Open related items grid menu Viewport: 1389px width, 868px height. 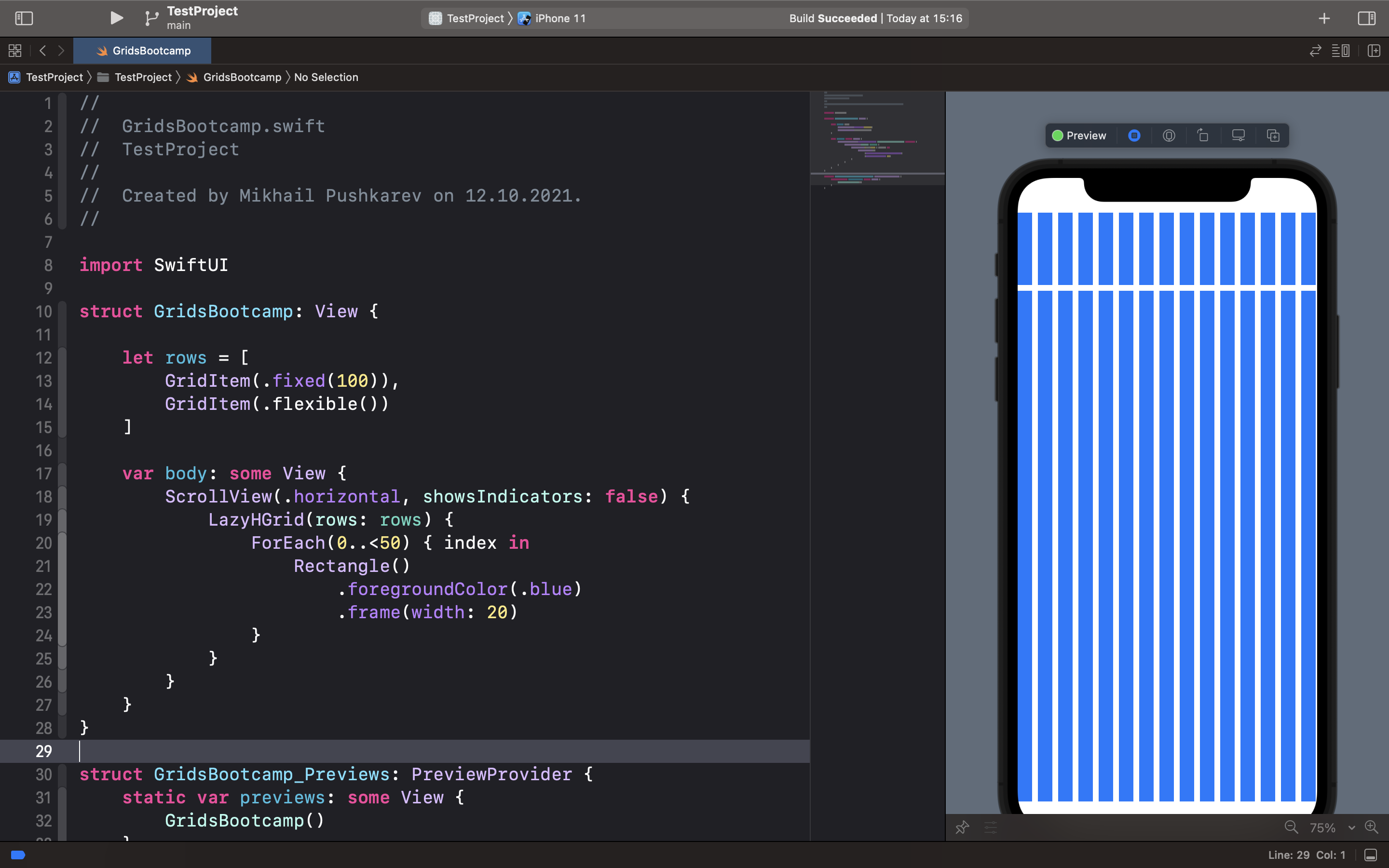[15, 51]
